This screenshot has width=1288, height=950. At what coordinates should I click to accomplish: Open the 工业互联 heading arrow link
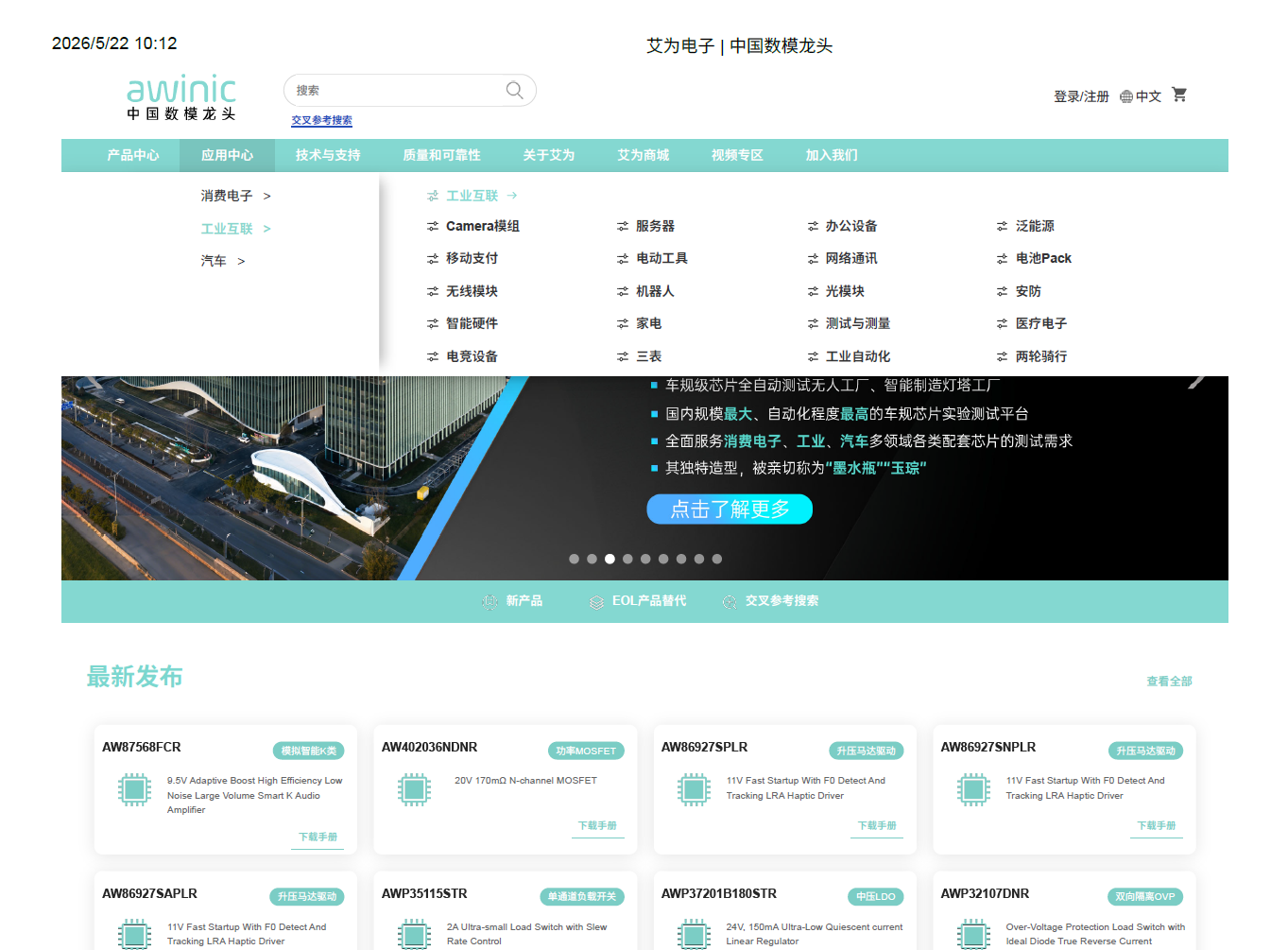[512, 196]
